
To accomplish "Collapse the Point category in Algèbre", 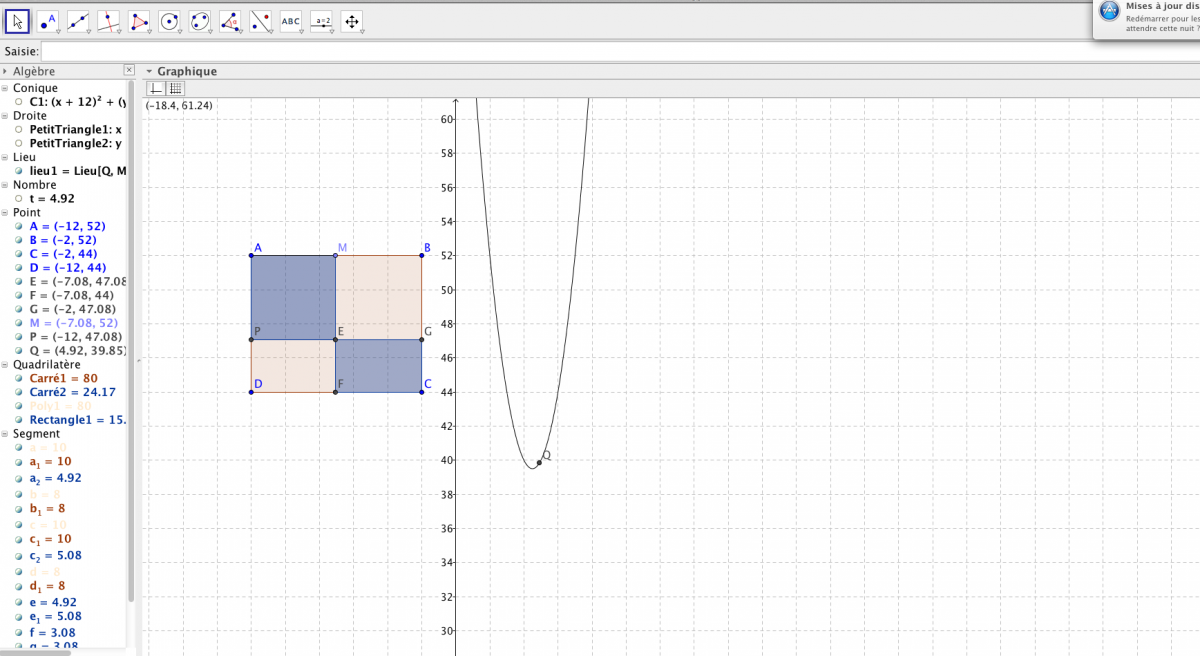I will [6, 213].
